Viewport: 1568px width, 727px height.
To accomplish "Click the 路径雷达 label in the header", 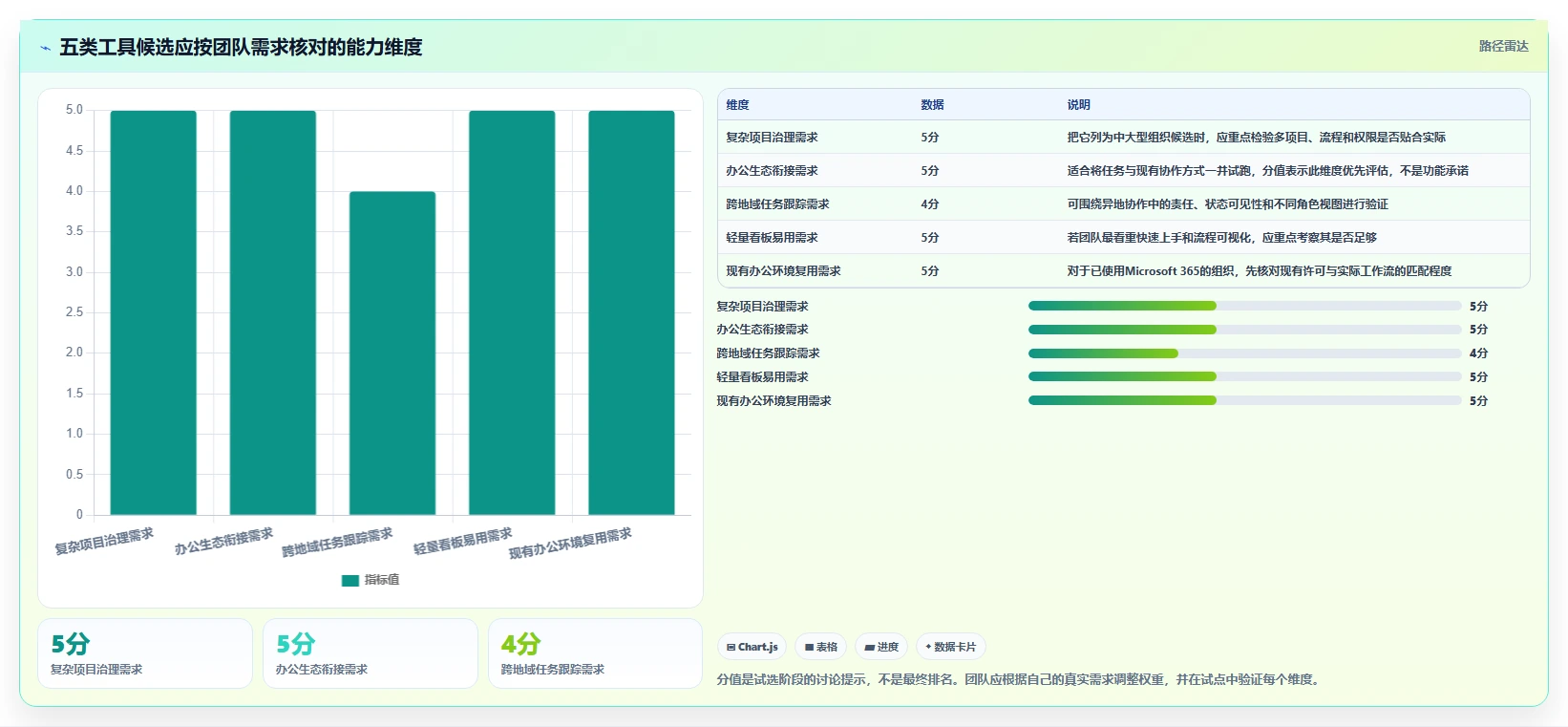I will click(x=1503, y=46).
